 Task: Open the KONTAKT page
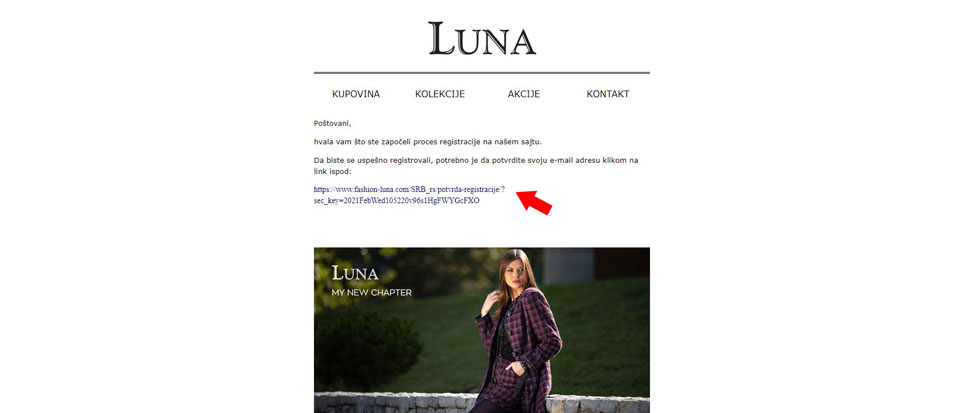(x=607, y=94)
